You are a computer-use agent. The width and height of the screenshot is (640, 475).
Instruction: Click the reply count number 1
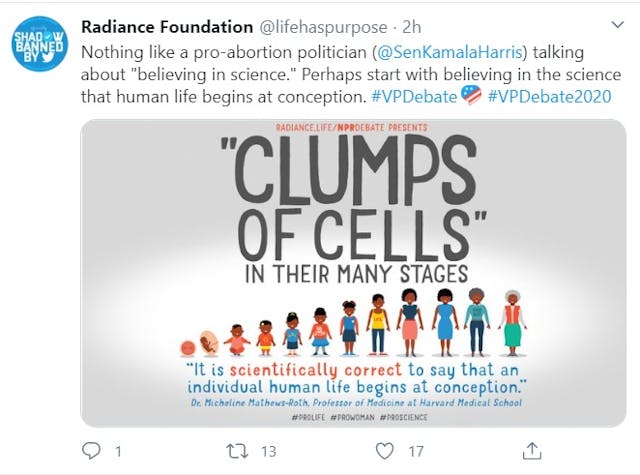[x=118, y=451]
